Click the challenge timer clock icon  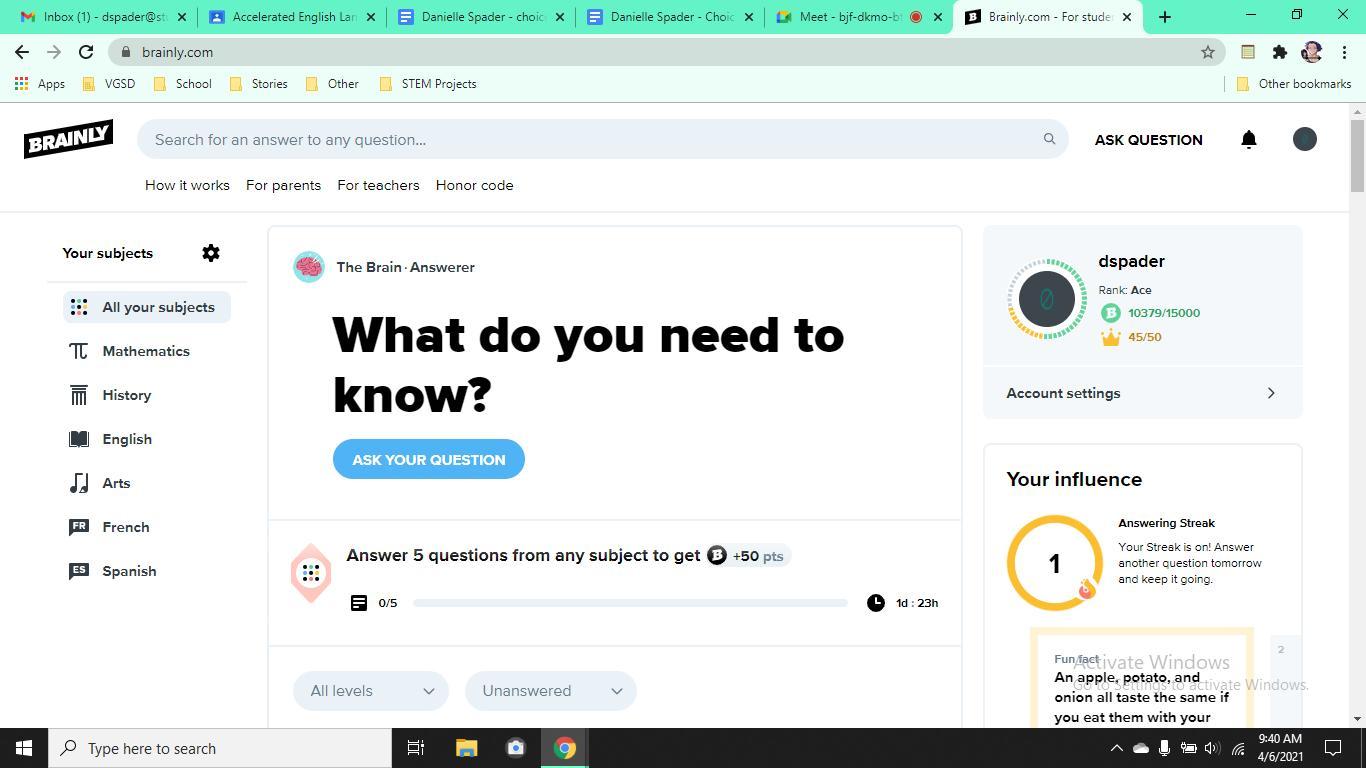876,603
